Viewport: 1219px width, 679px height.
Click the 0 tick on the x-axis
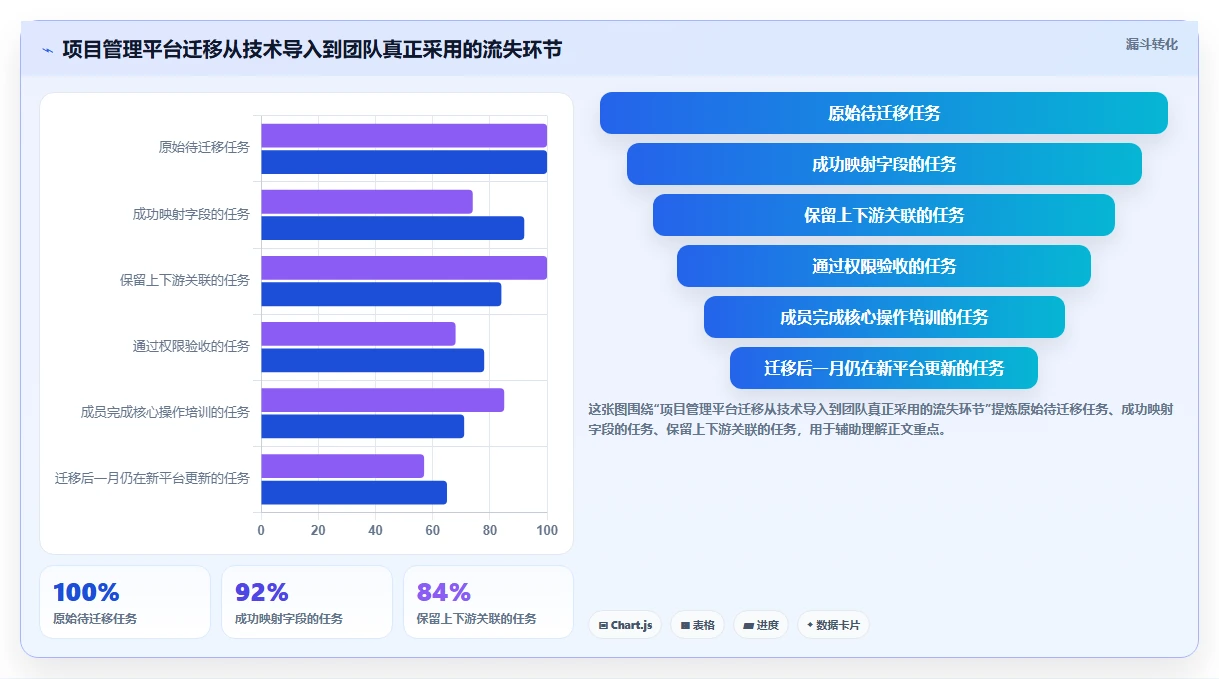pos(261,530)
